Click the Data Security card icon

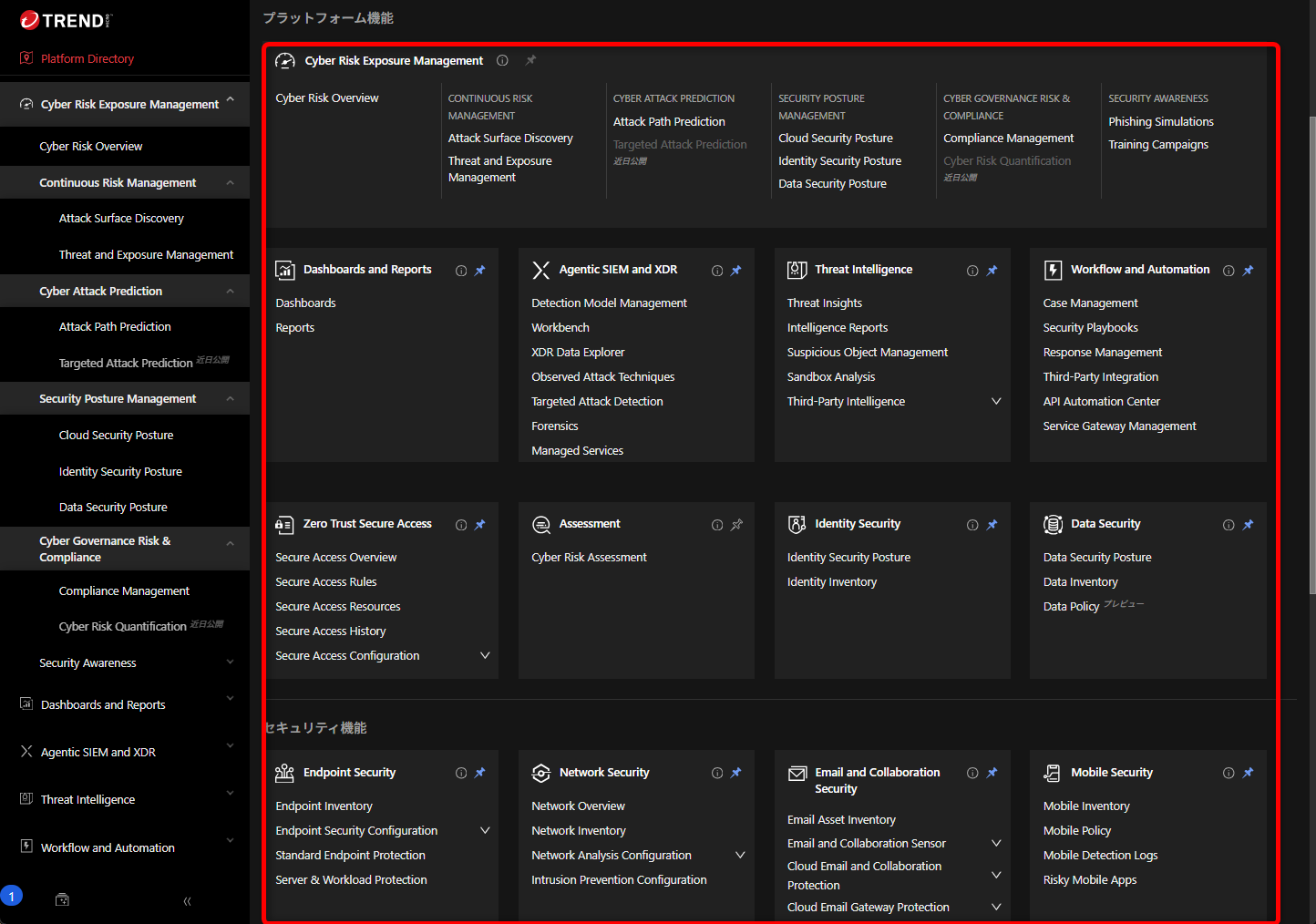point(1053,524)
